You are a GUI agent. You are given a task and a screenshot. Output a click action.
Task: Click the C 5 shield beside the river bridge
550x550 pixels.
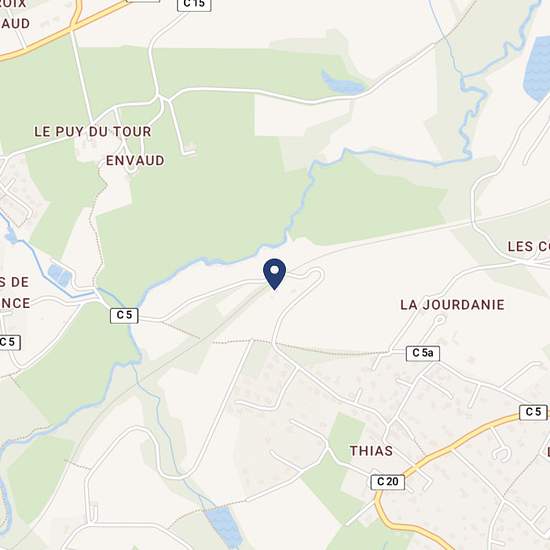click(x=124, y=315)
